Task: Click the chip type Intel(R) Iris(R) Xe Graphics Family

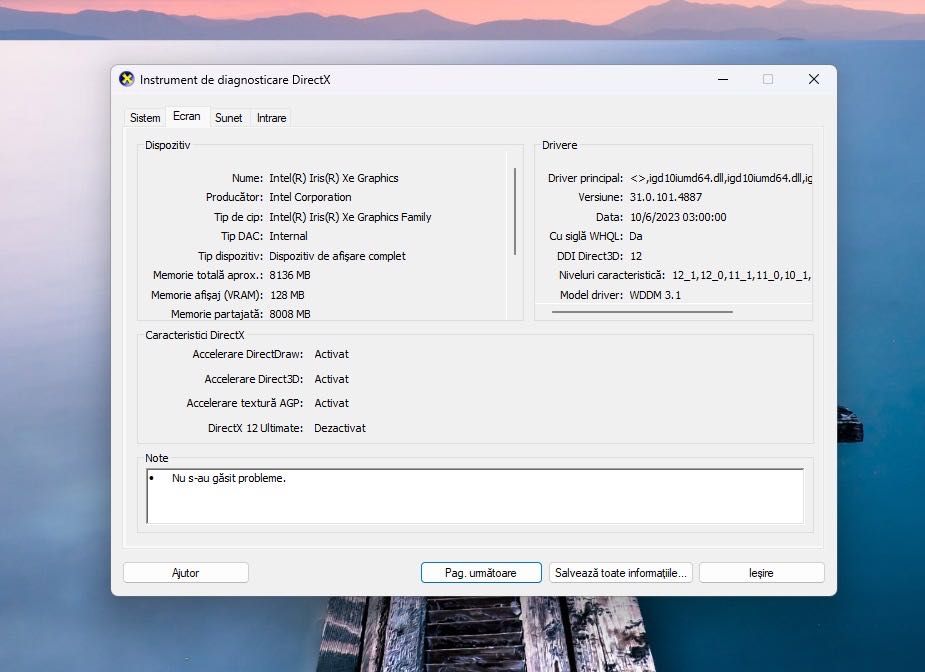Action: click(350, 217)
